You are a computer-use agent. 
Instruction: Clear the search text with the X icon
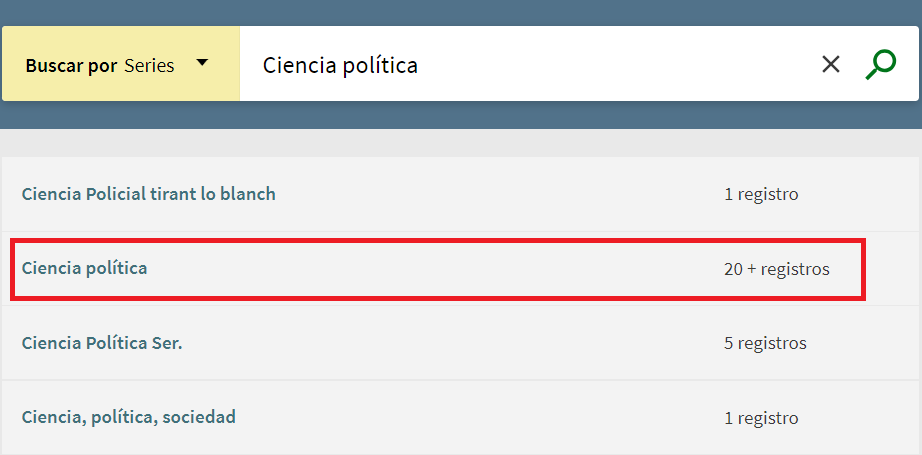pyautogui.click(x=831, y=65)
